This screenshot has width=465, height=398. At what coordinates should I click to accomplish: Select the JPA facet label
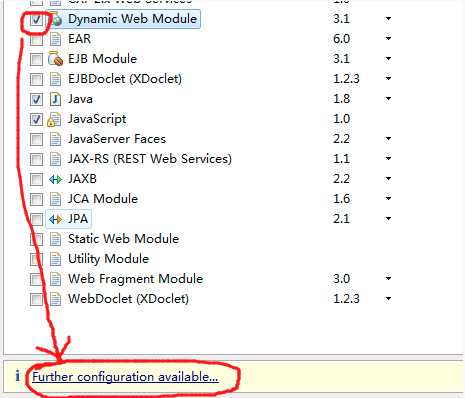click(78, 219)
